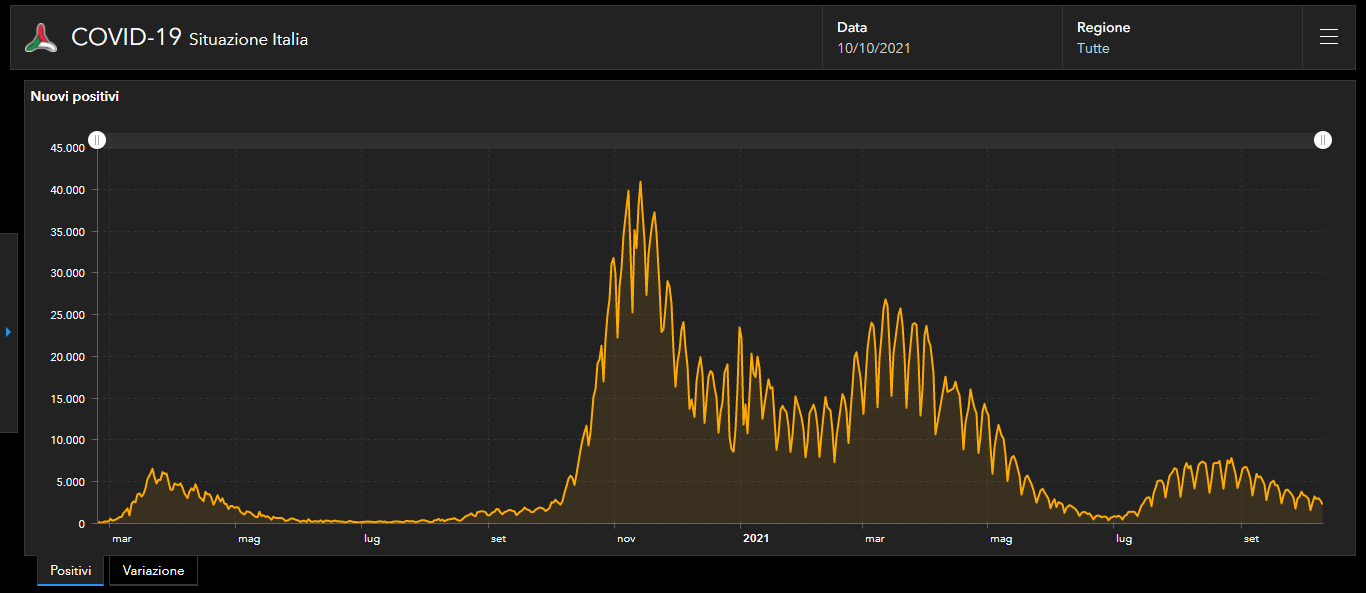Open the hamburger menu in the header

pyautogui.click(x=1328, y=37)
